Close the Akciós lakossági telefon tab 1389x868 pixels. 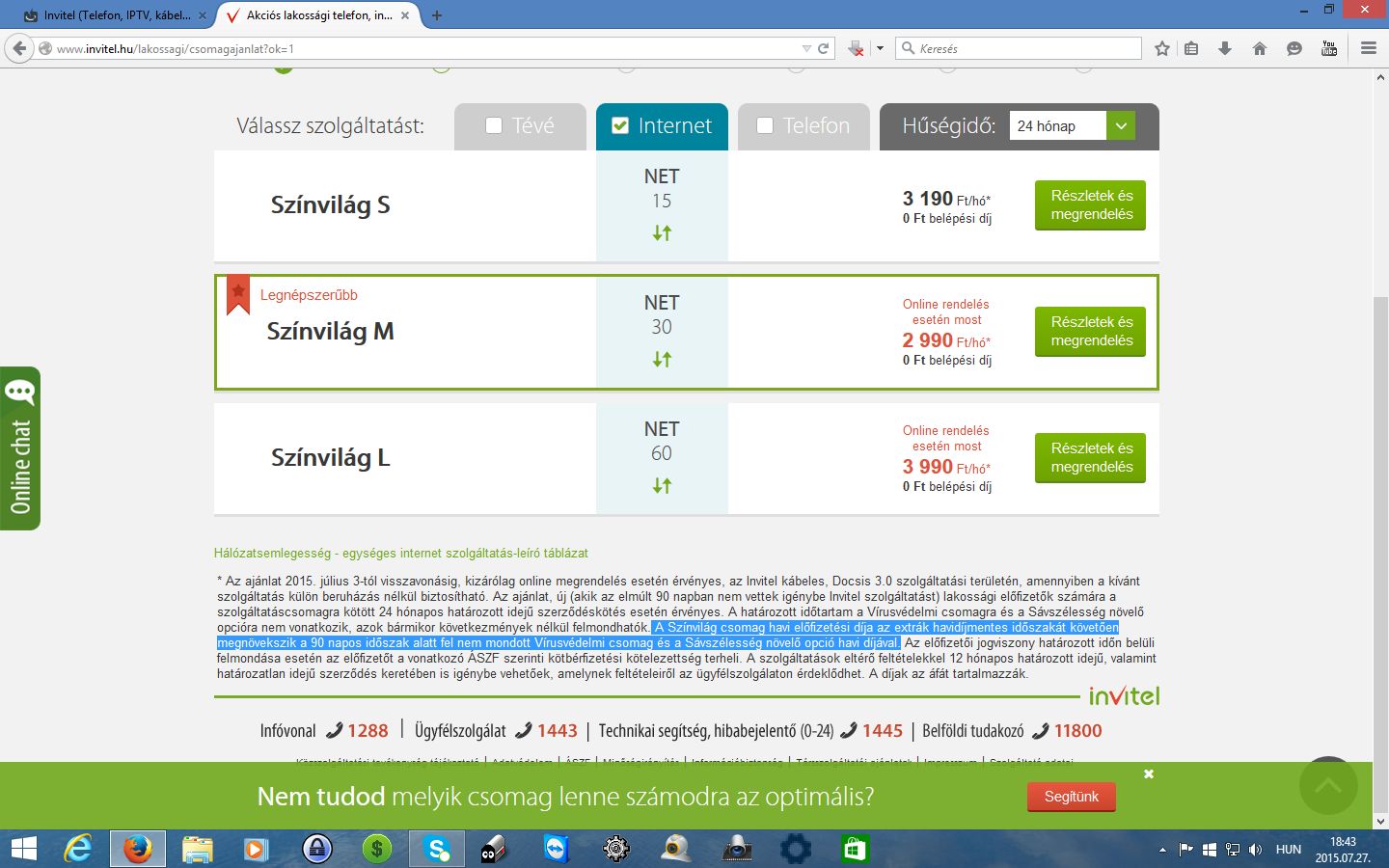coord(405,15)
